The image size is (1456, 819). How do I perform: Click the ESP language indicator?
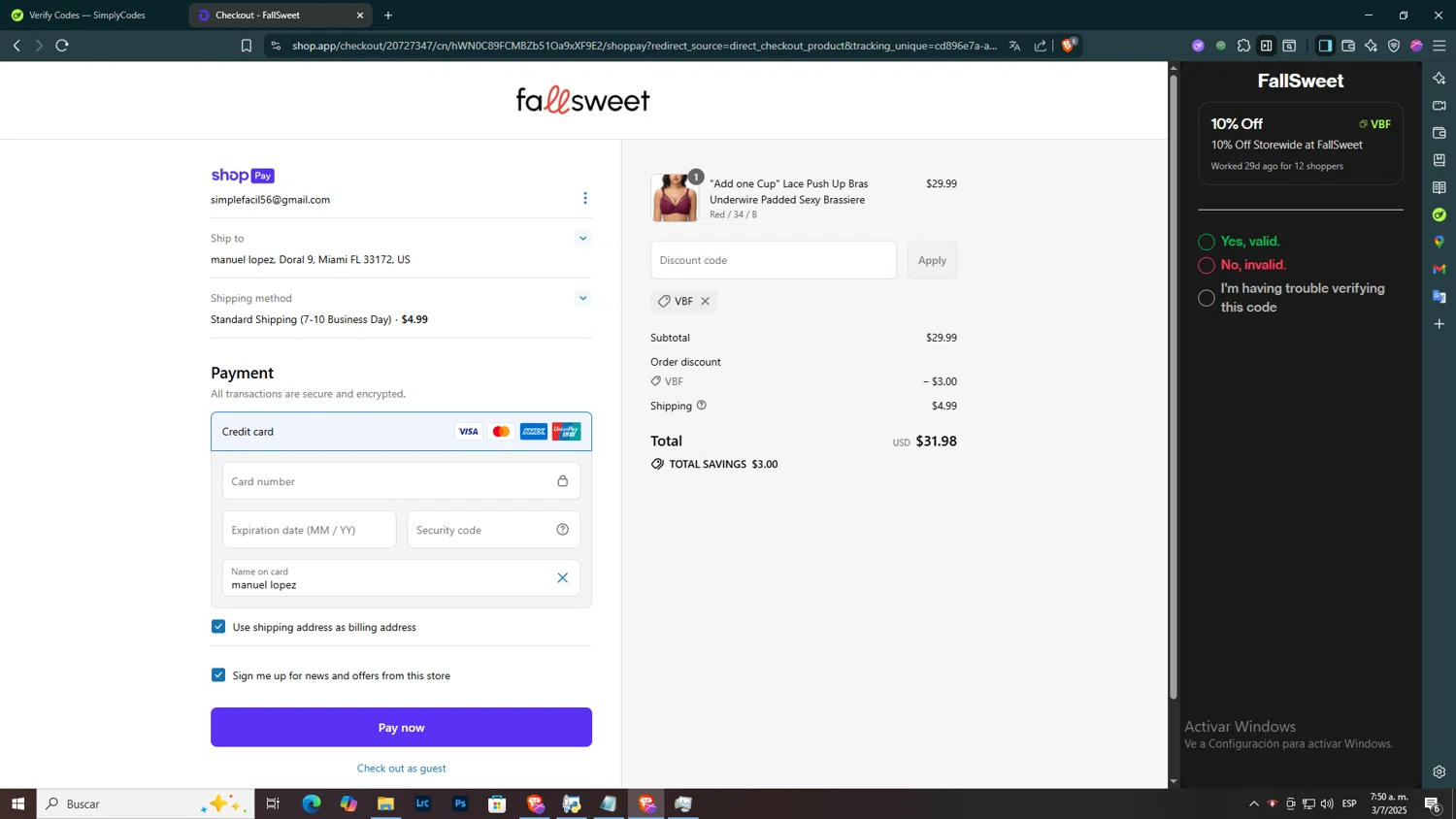1349,803
